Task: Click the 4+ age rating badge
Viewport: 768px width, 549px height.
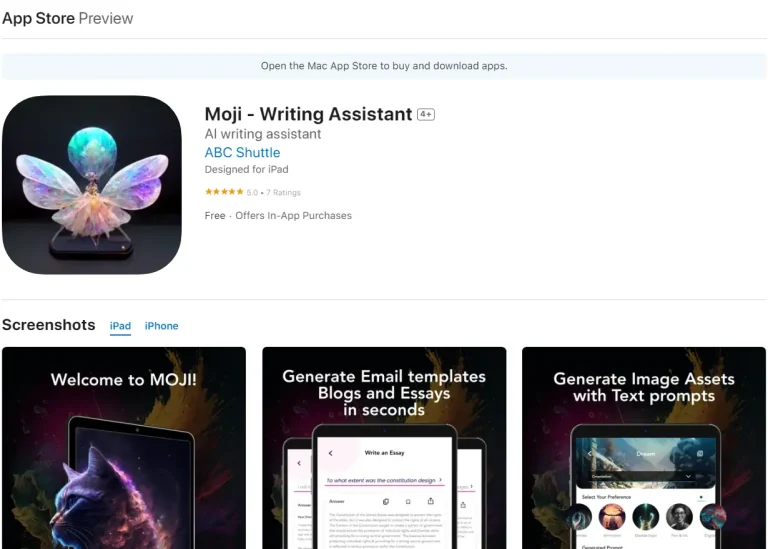Action: 426,114
